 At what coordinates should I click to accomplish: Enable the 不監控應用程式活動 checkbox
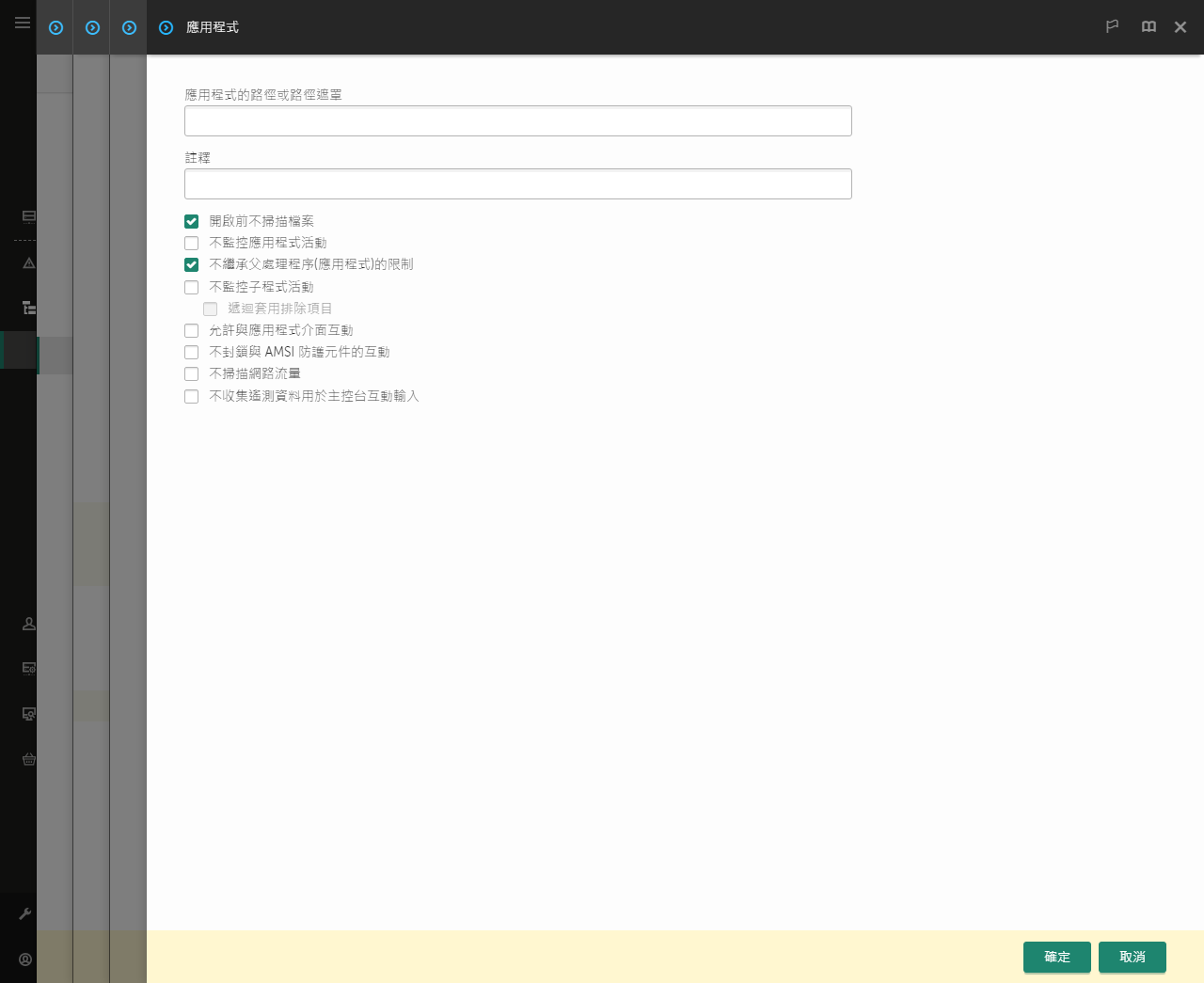tap(192, 244)
